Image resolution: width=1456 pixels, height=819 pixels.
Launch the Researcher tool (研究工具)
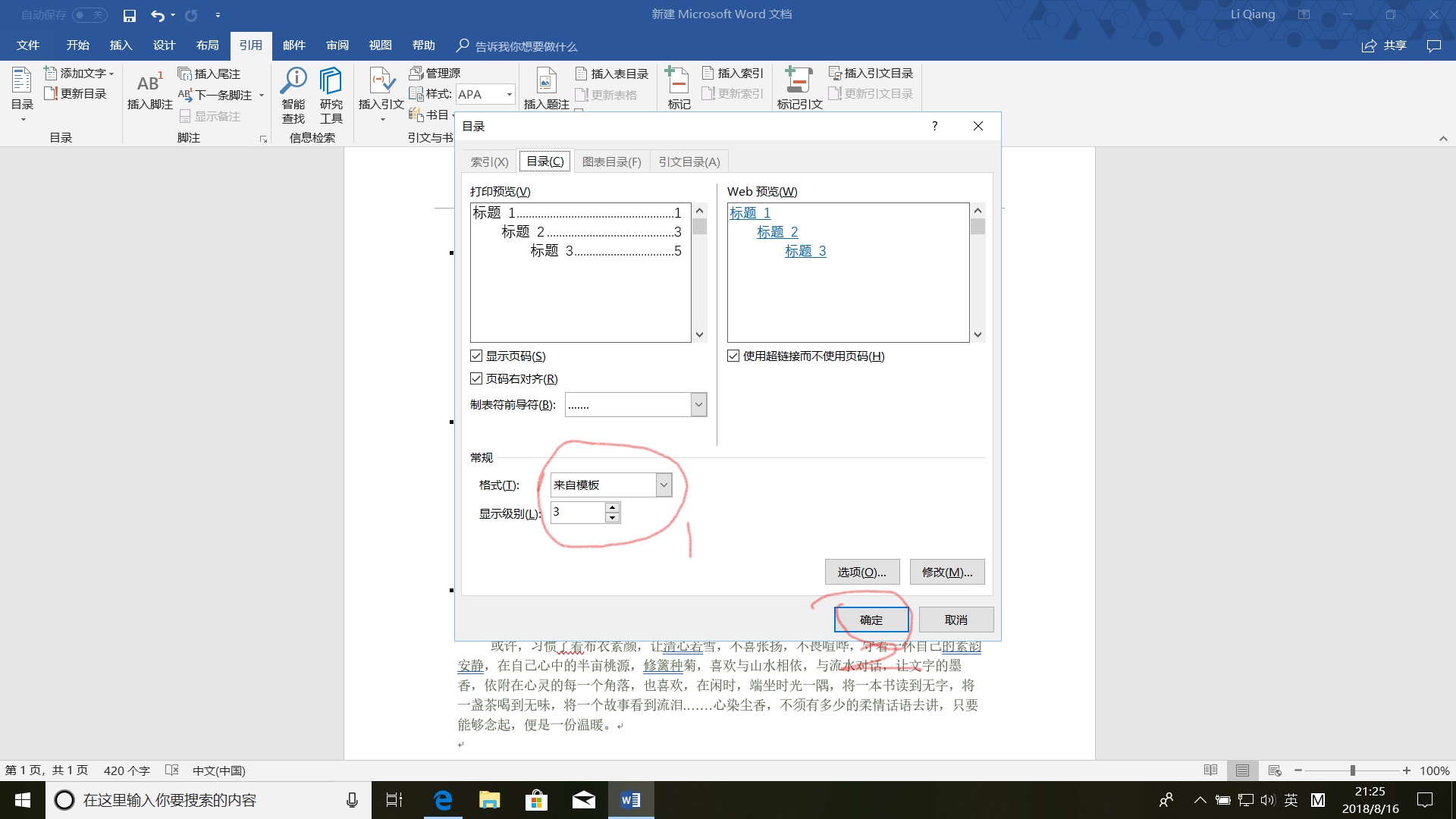331,93
